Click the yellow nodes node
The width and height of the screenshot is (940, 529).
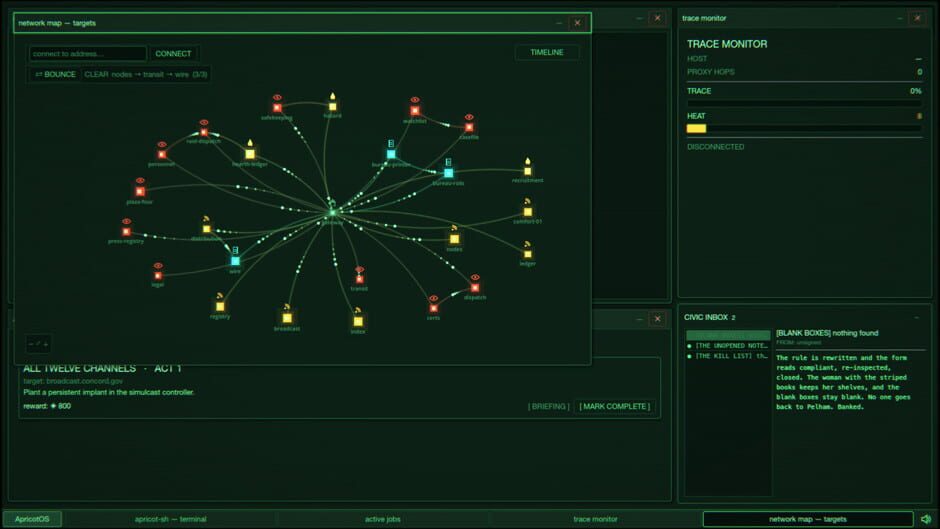(x=454, y=239)
